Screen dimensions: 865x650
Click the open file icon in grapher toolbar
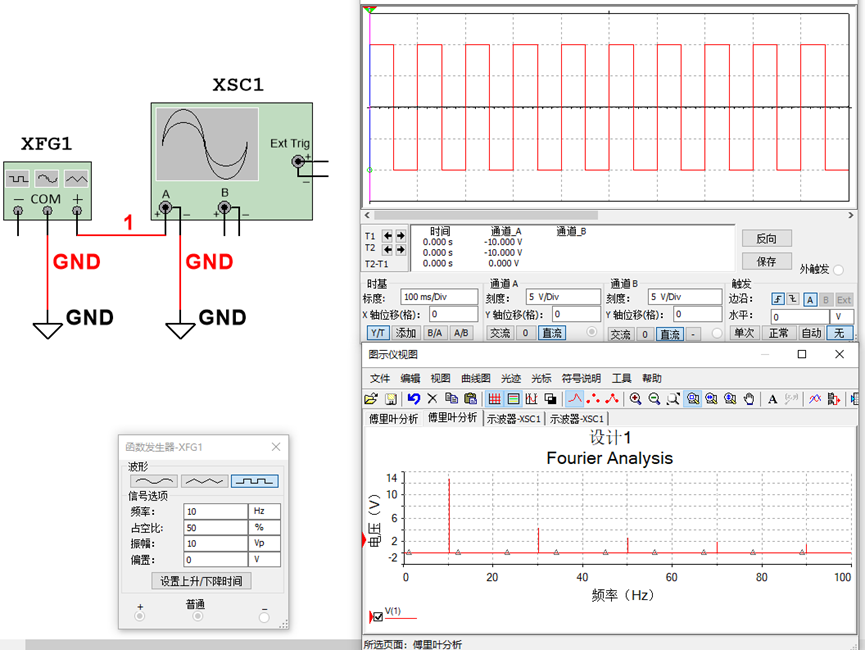click(x=371, y=398)
